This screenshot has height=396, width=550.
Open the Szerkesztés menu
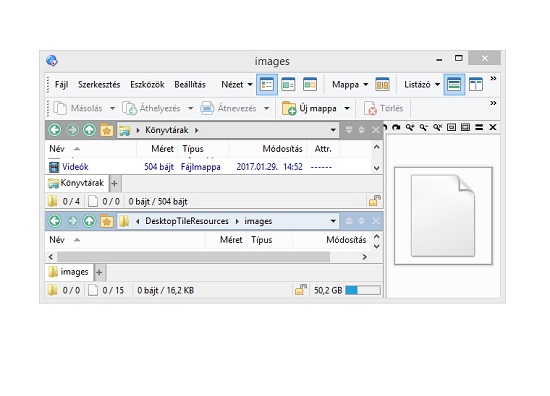pyautogui.click(x=99, y=85)
